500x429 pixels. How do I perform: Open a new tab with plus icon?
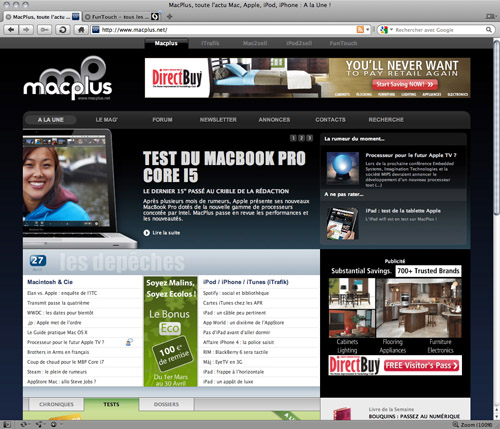[170, 16]
